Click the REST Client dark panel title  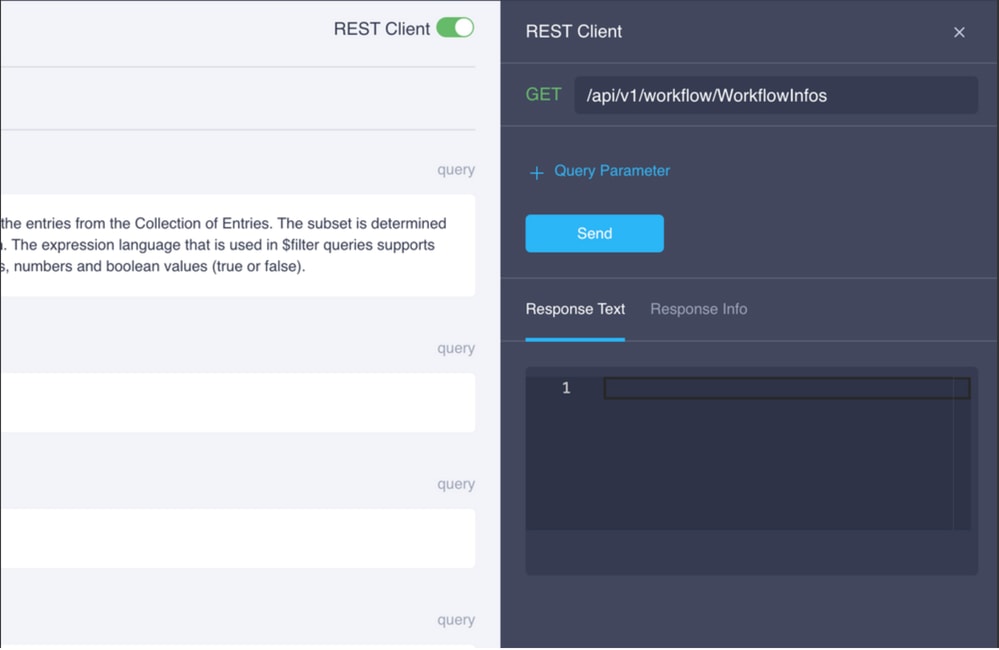point(573,32)
